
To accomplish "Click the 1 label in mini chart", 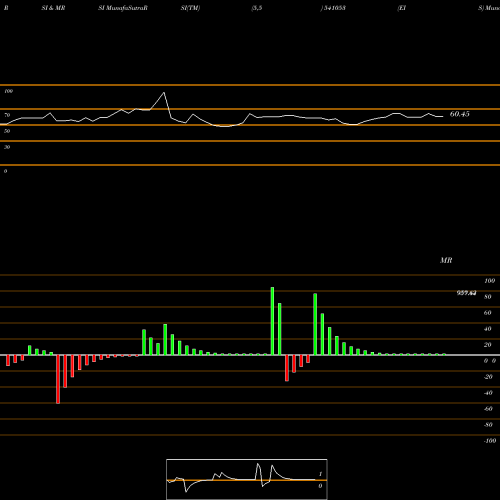I will click(320, 474).
